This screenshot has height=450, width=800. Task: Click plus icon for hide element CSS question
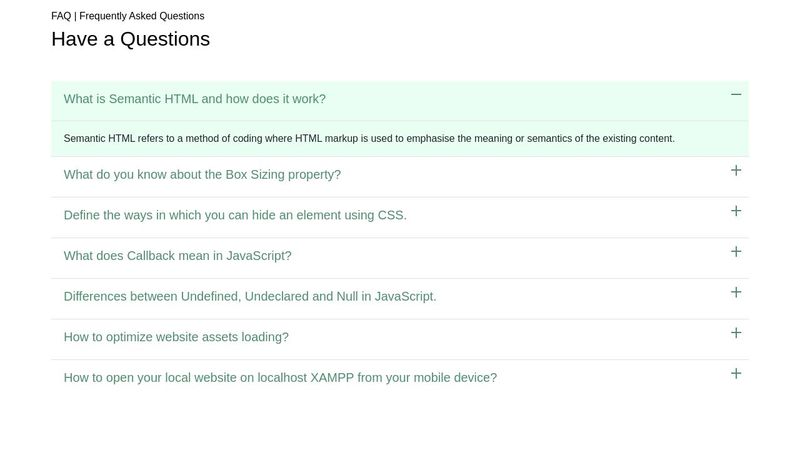point(736,211)
